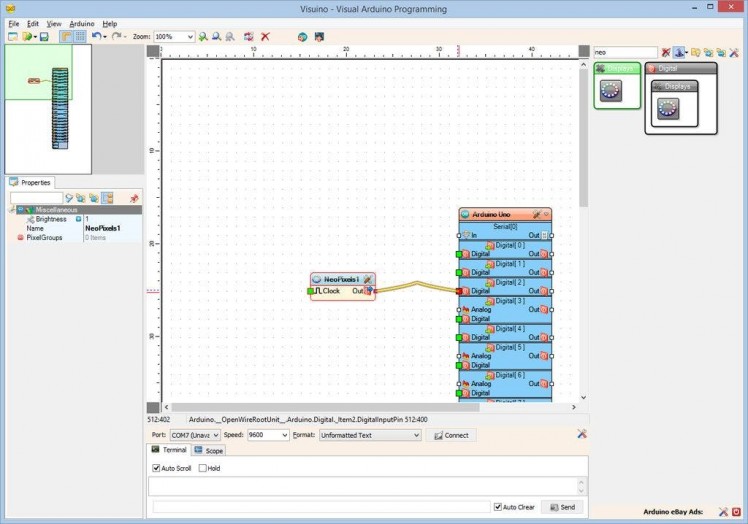Screen dimensions: 748x524
Task: Open the Arduino menu
Action: pyautogui.click(x=82, y=23)
